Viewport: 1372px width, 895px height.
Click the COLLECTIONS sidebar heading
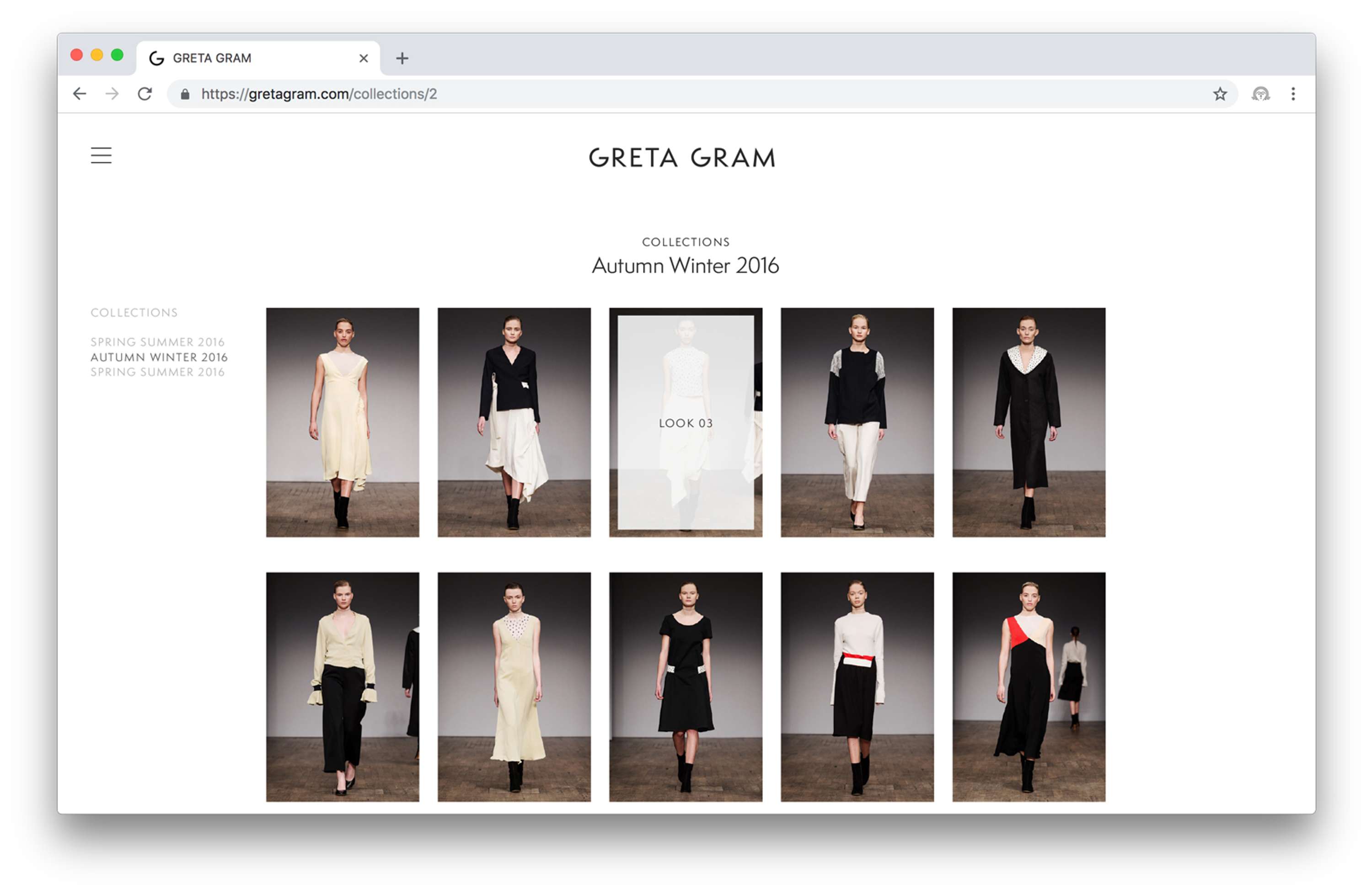[134, 312]
